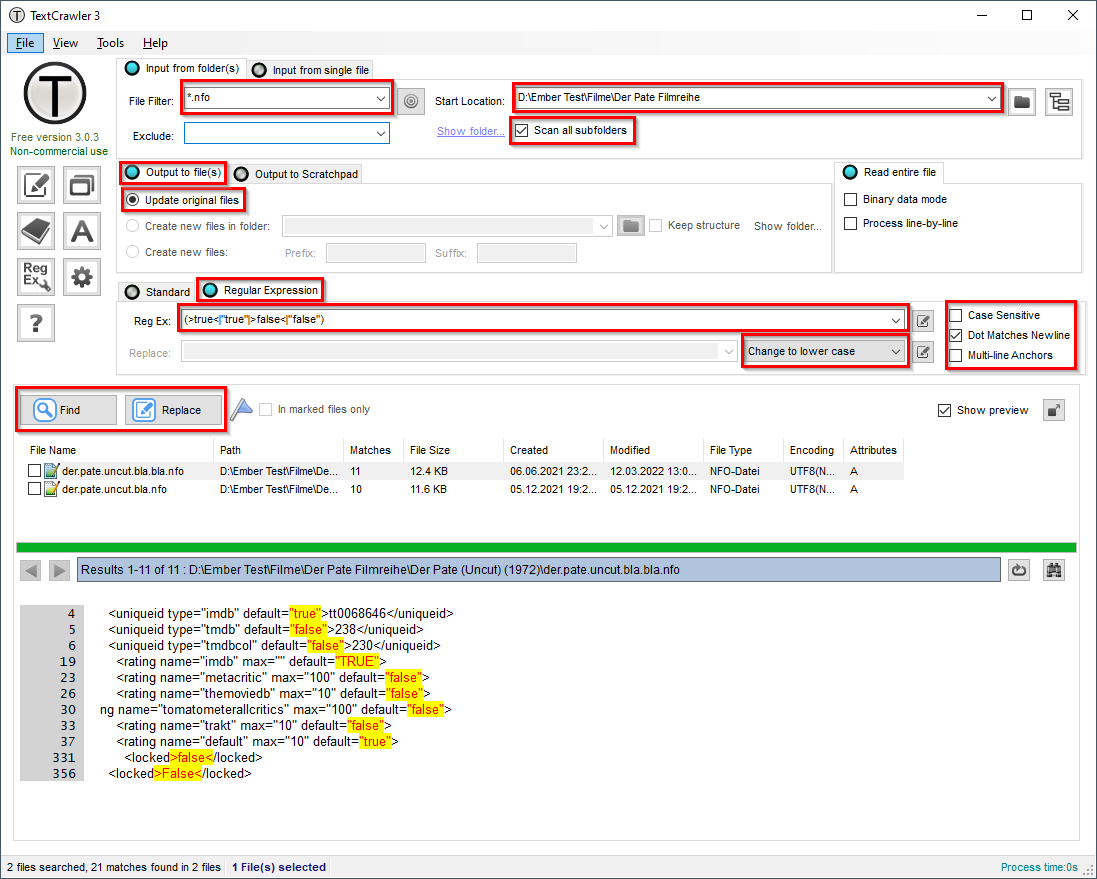Switch to Input from single file tab
1097x879 pixels.
click(311, 70)
